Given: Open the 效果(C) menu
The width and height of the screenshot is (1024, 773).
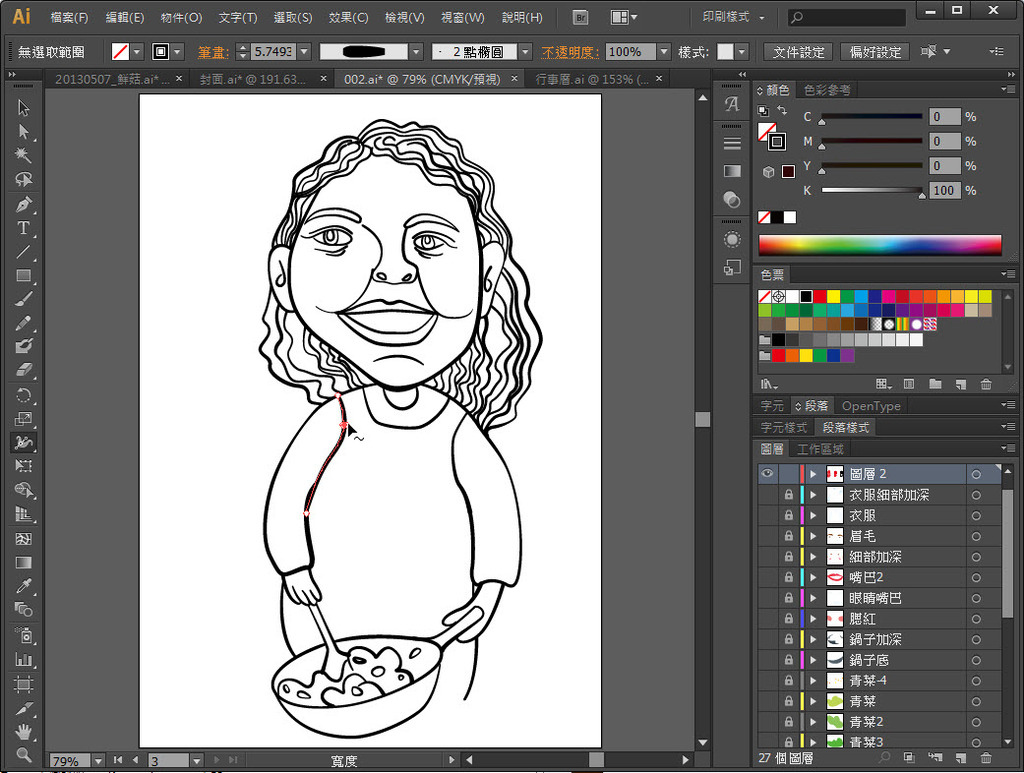Looking at the screenshot, I should click(x=348, y=18).
